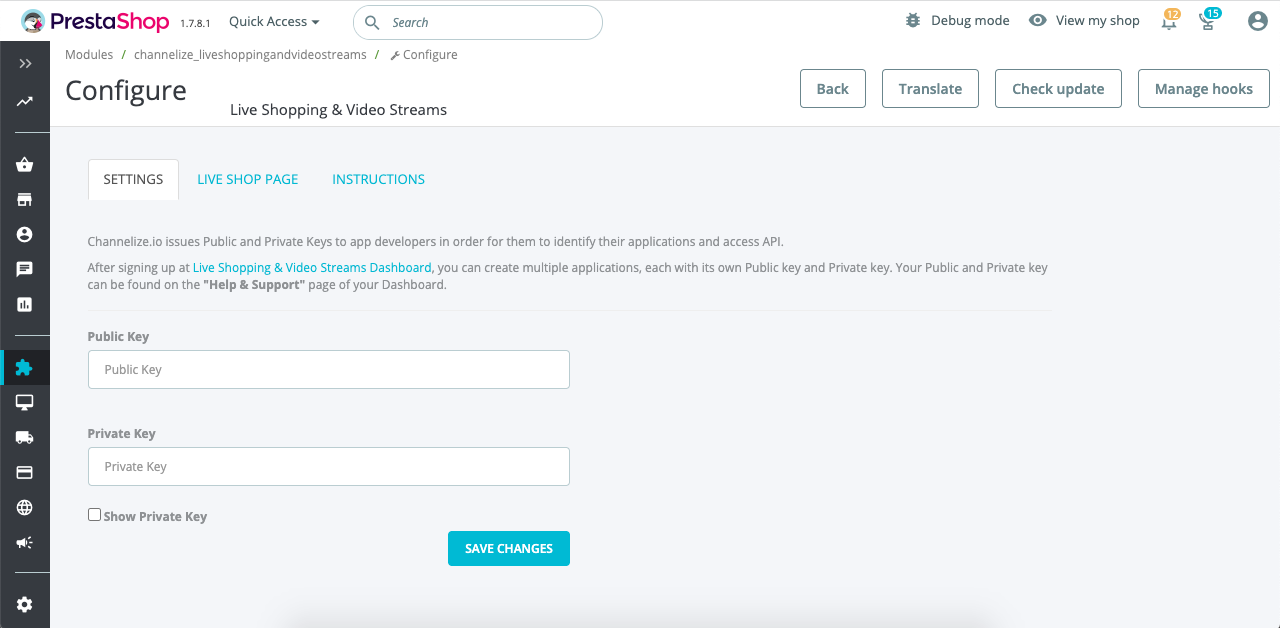Open the trophy icon with 15 badge
The width and height of the screenshot is (1280, 628).
[x=1208, y=21]
